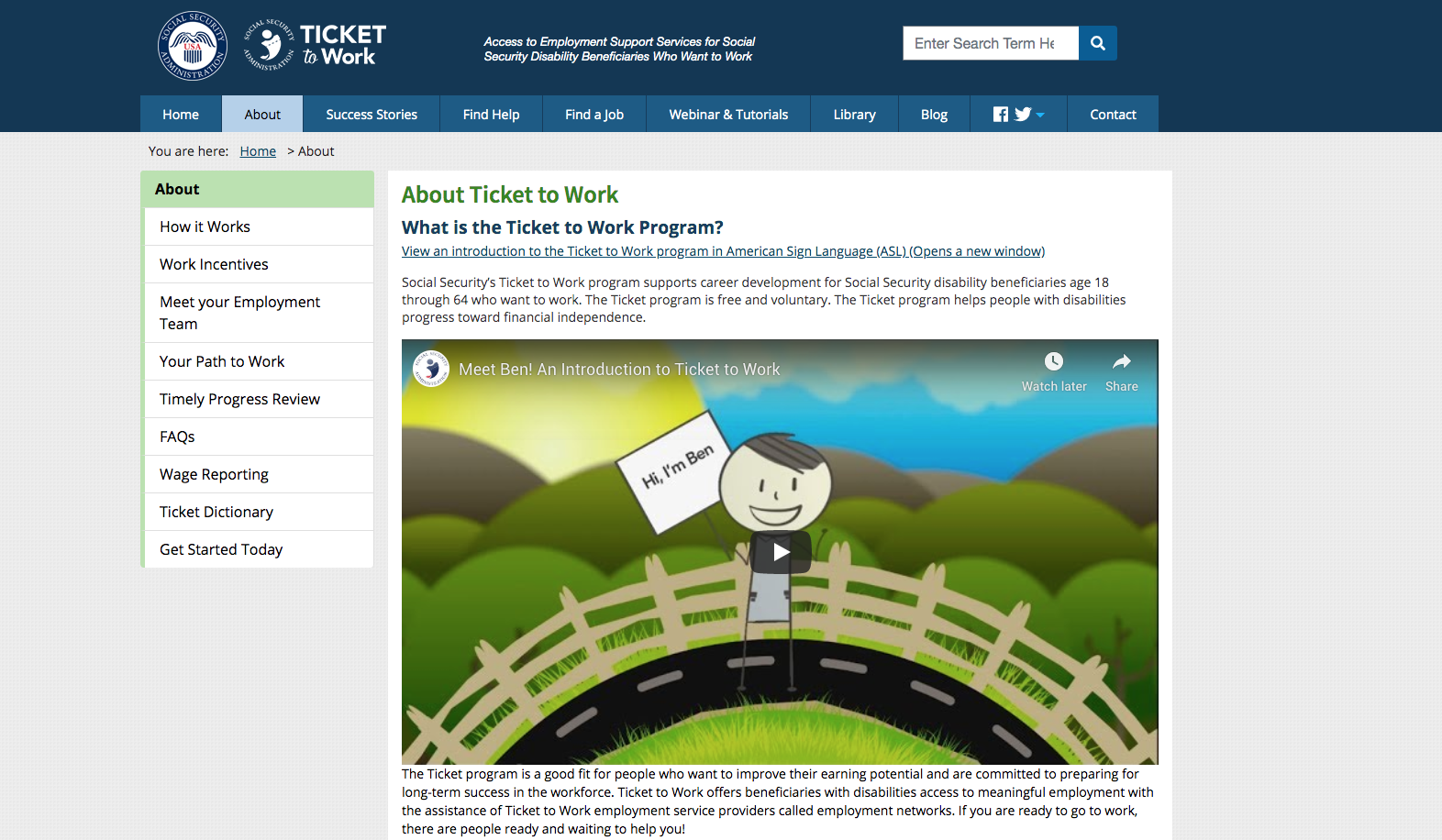Go to Webinar & Tutorials tab

[x=728, y=115]
